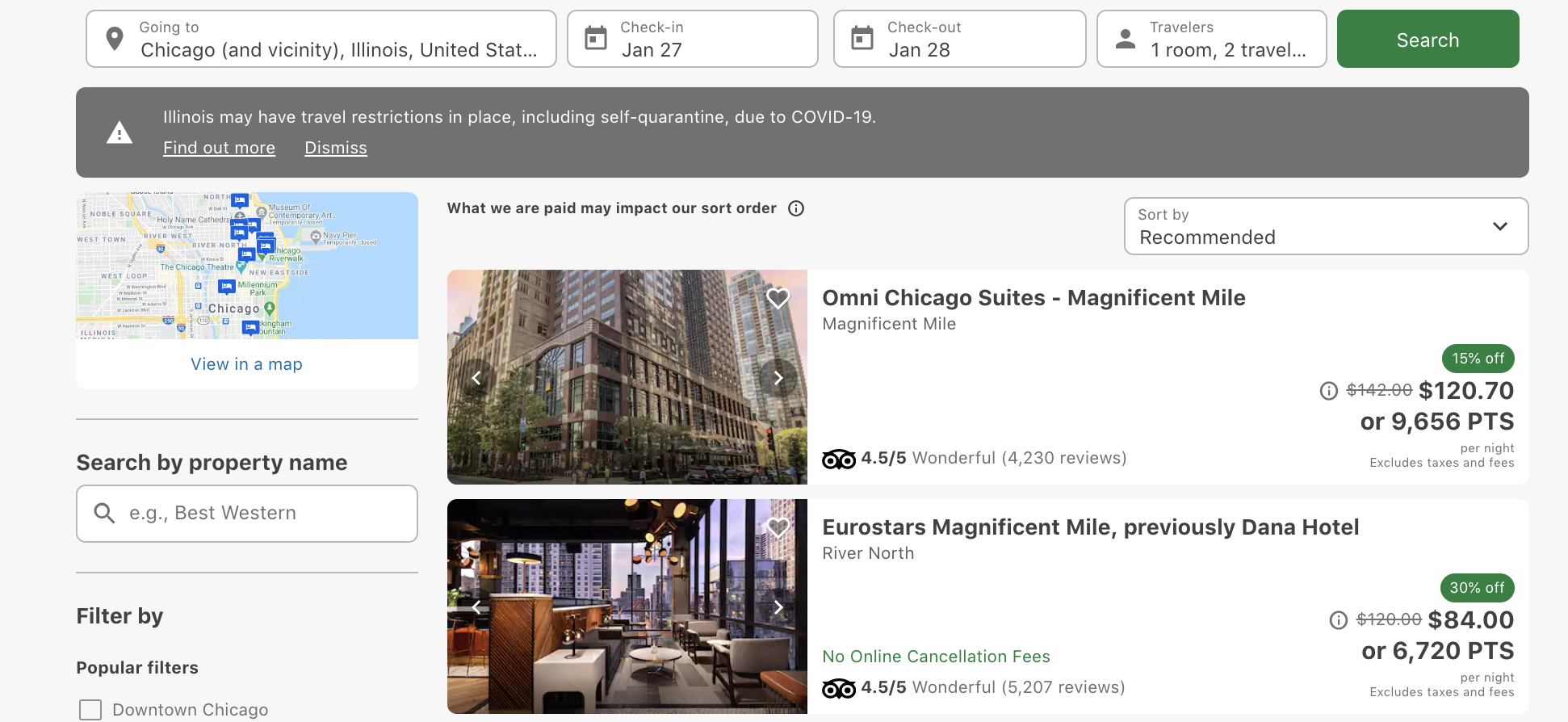
Task: Follow the Find out more link
Action: click(219, 148)
